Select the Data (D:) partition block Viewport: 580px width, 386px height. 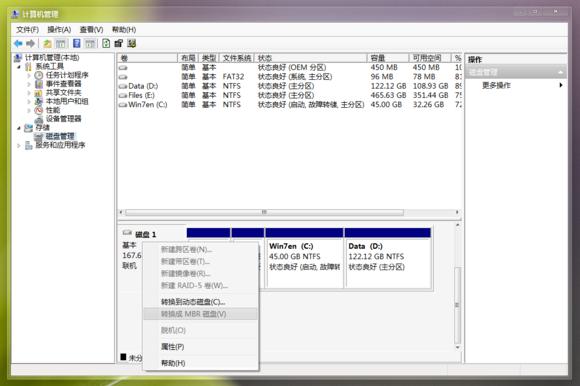388,258
